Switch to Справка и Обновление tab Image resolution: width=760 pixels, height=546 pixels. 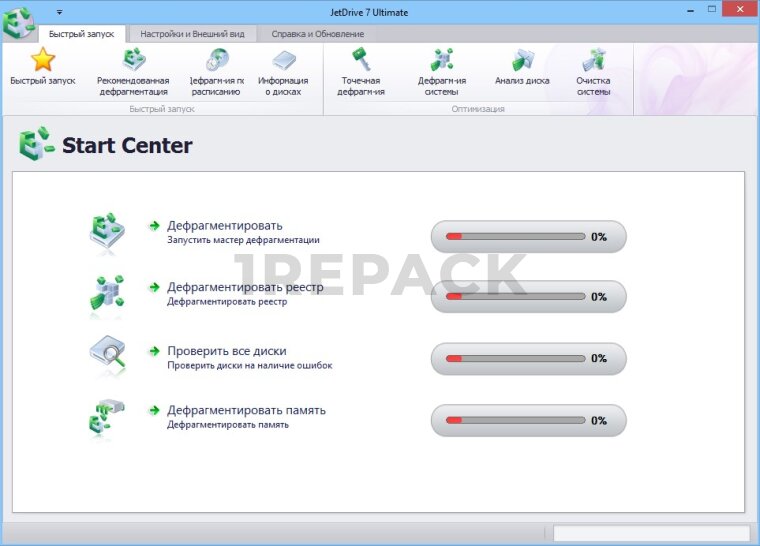click(x=318, y=34)
